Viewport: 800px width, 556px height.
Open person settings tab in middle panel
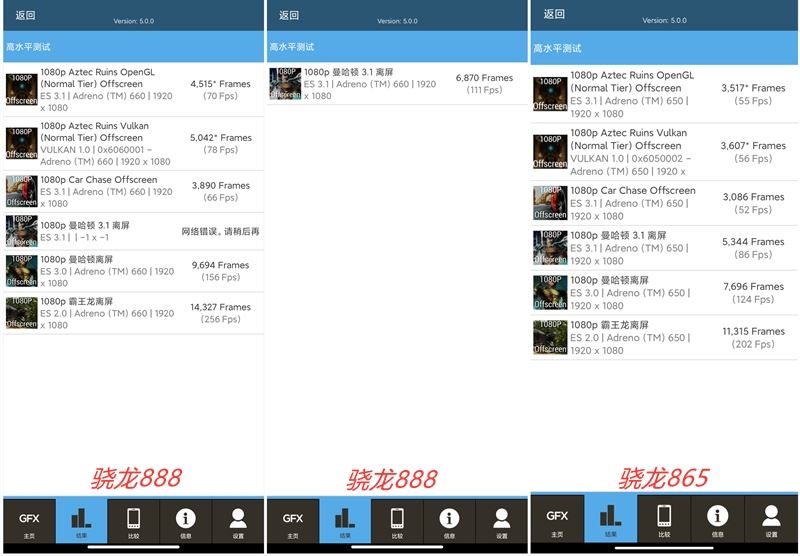coord(502,521)
